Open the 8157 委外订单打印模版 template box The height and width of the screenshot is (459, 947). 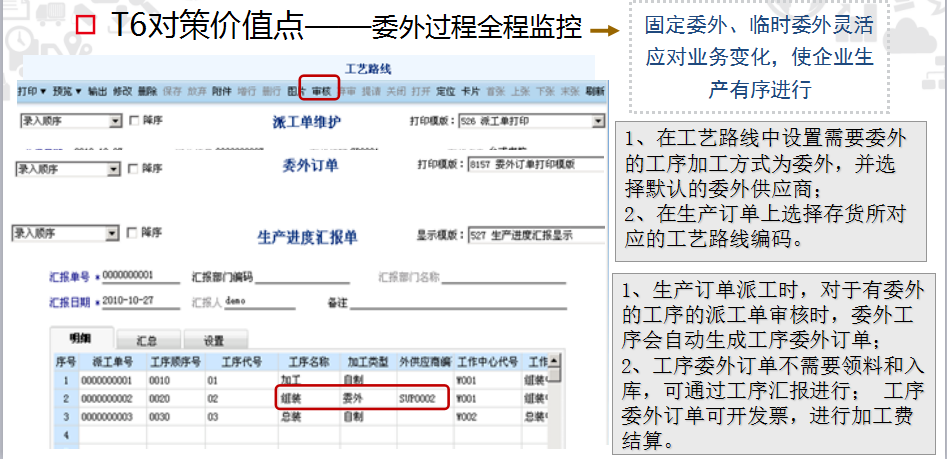point(536,165)
